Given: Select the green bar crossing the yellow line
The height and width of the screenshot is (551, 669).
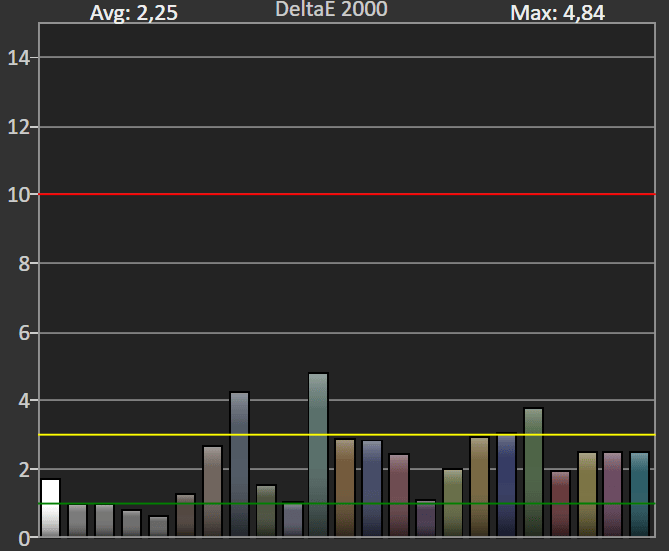Looking at the screenshot, I should pyautogui.click(x=533, y=472).
